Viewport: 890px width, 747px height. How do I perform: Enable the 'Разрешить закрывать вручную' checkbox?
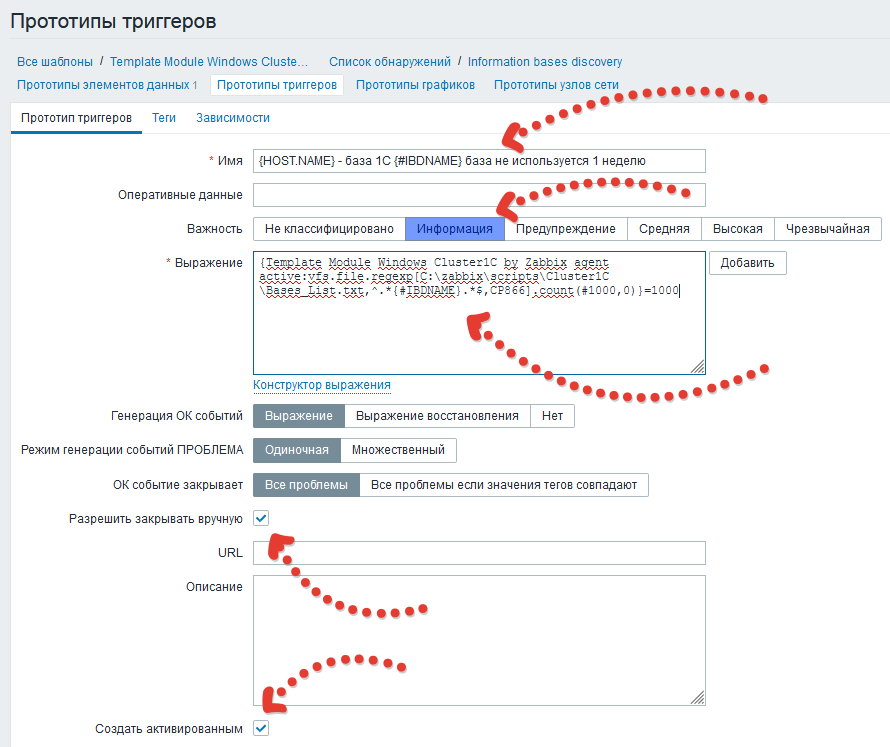tap(261, 518)
